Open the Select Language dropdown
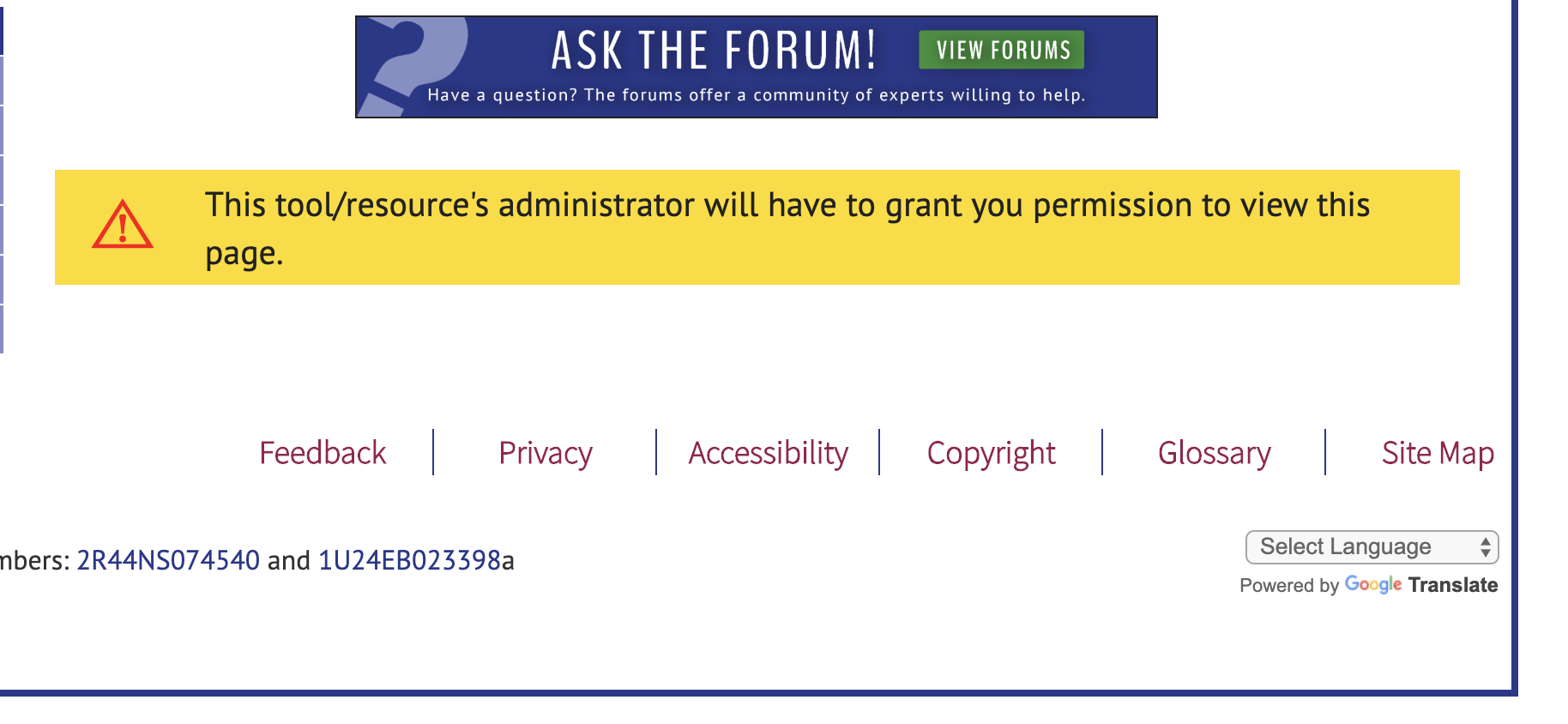Image resolution: width=1568 pixels, height=724 pixels. coord(1371,547)
